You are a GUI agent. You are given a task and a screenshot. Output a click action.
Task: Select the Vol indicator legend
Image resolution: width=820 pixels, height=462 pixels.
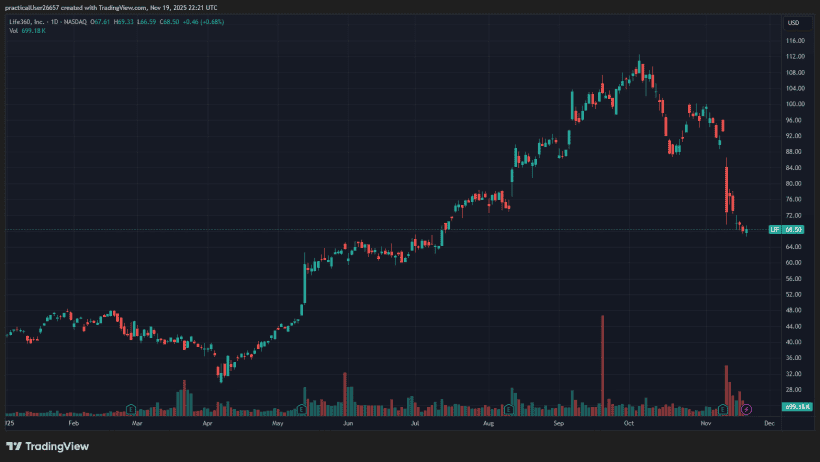tap(14, 31)
